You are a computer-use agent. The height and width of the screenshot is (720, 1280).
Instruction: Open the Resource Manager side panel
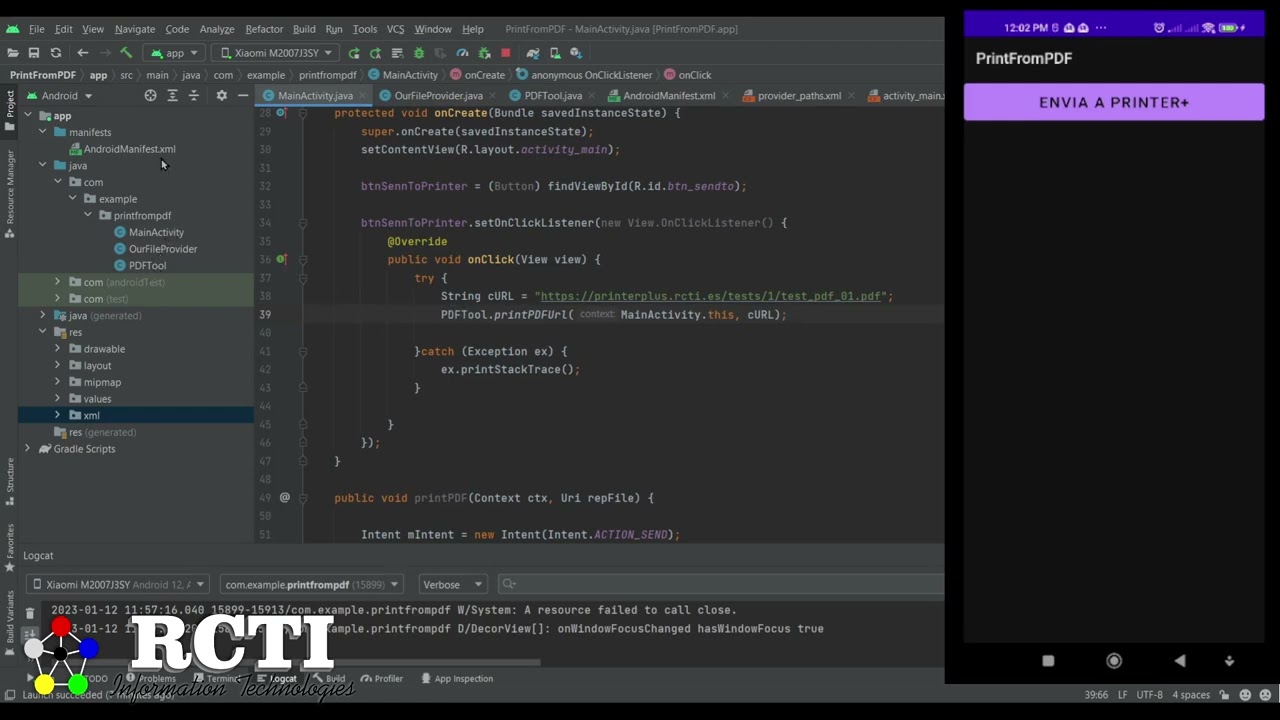point(10,195)
